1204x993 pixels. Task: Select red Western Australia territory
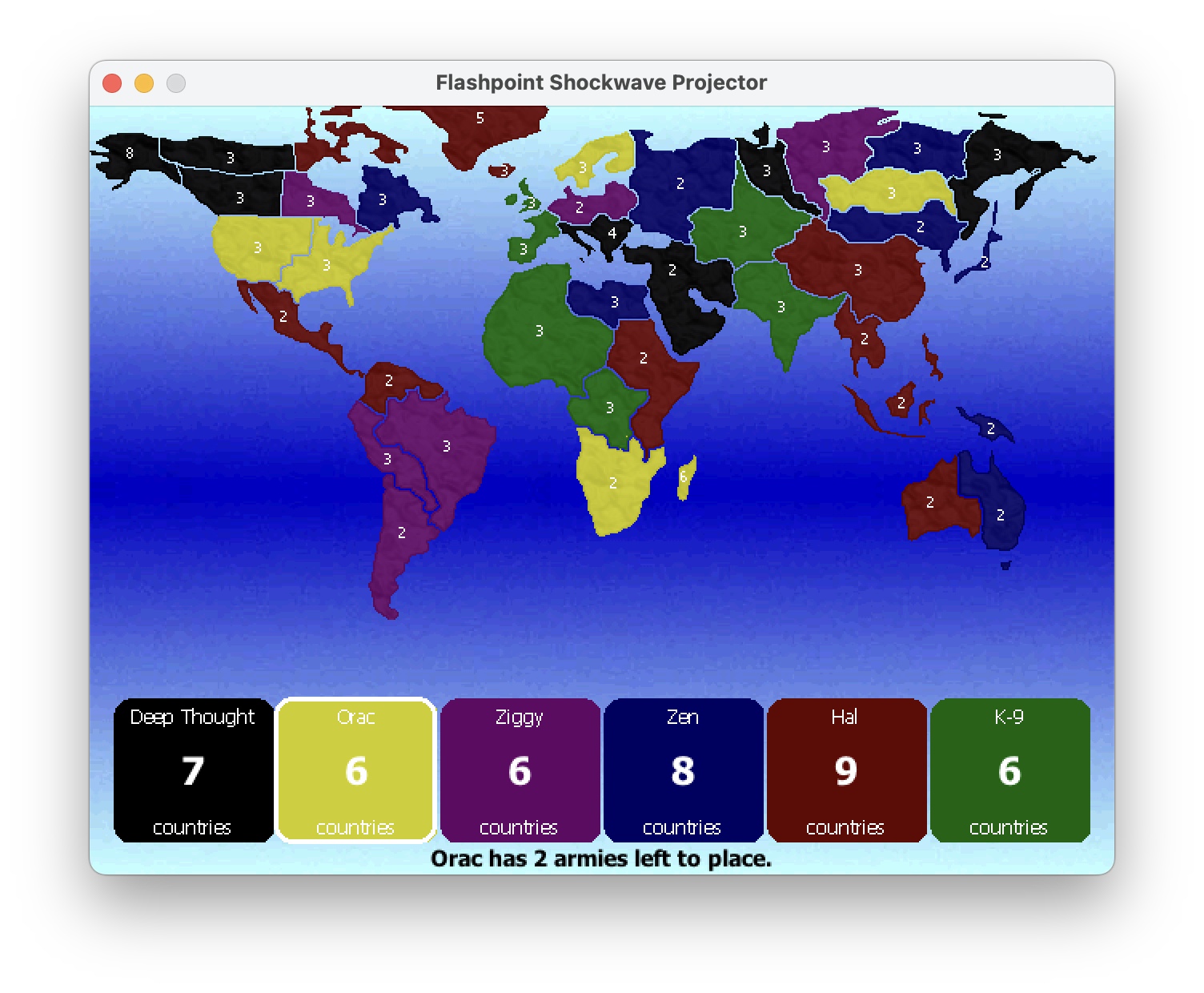(930, 502)
